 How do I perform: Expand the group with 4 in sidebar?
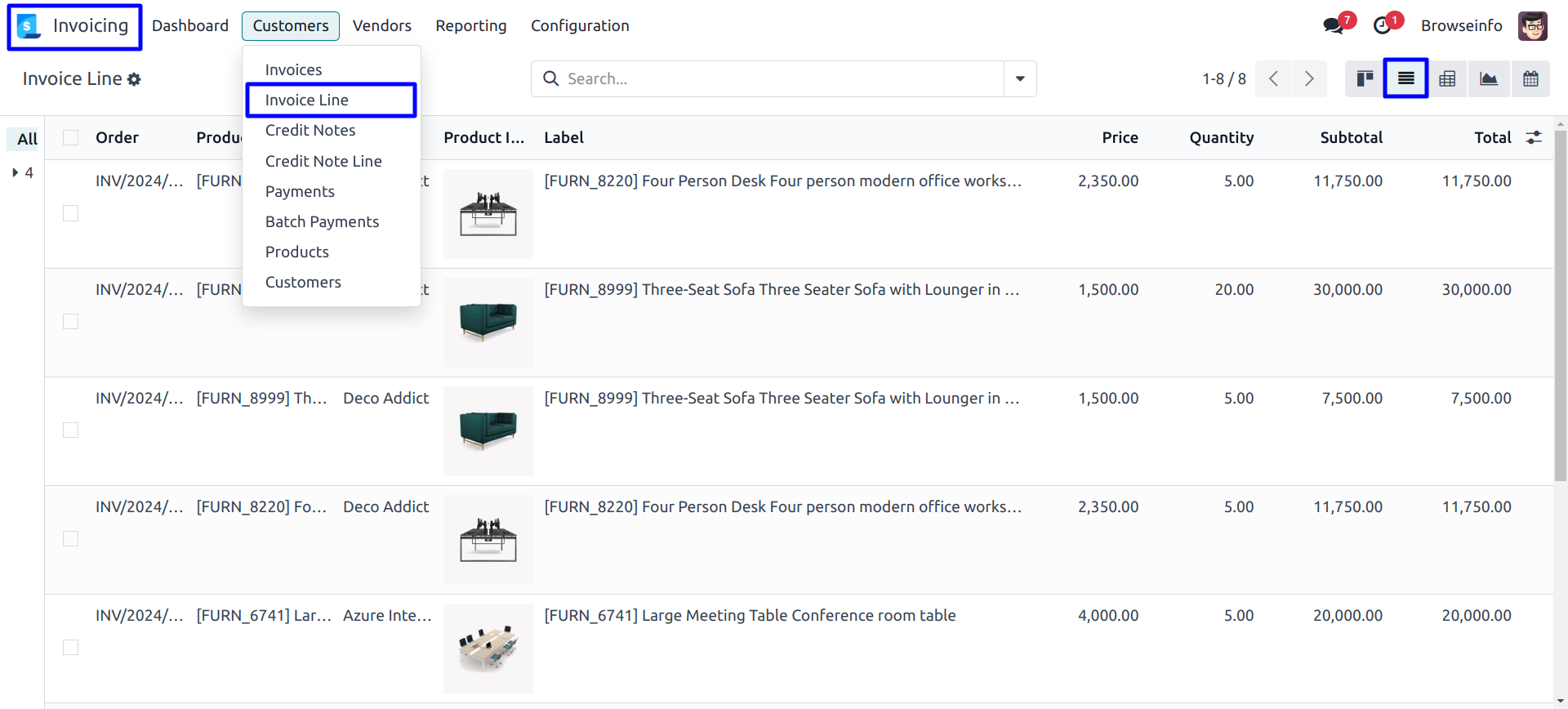click(x=16, y=172)
